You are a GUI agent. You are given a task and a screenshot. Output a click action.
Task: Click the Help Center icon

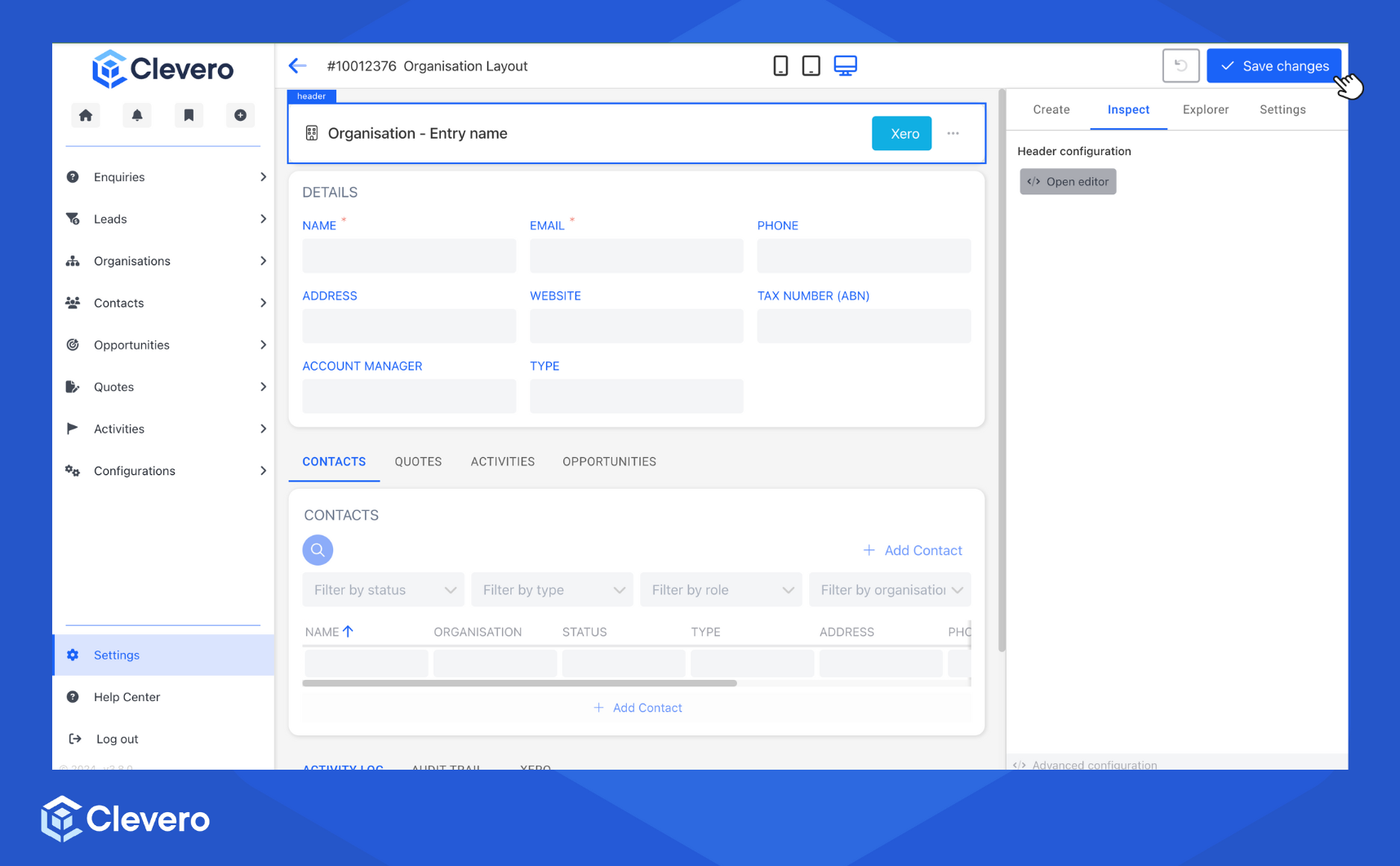tap(73, 697)
